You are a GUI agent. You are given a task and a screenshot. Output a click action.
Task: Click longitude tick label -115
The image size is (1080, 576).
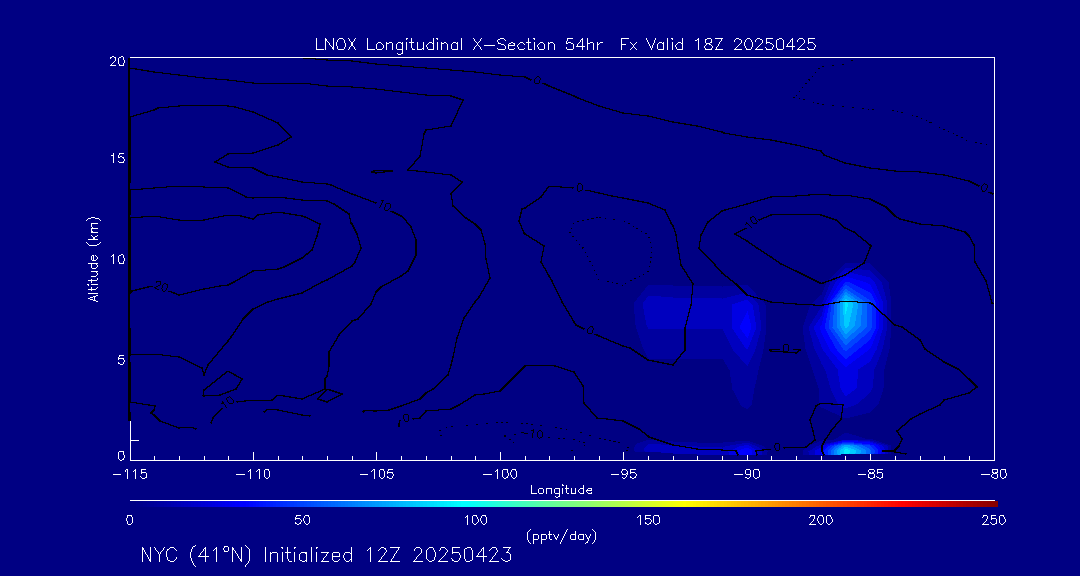pyautogui.click(x=130, y=475)
